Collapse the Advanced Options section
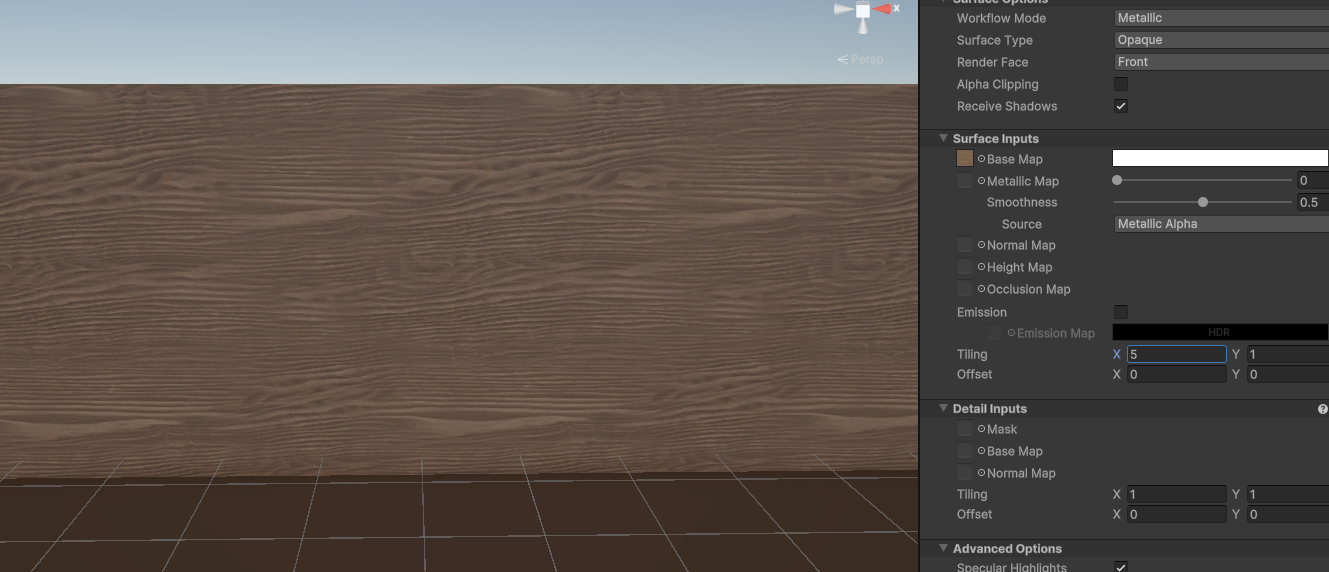This screenshot has height=572, width=1329. pyautogui.click(x=943, y=548)
